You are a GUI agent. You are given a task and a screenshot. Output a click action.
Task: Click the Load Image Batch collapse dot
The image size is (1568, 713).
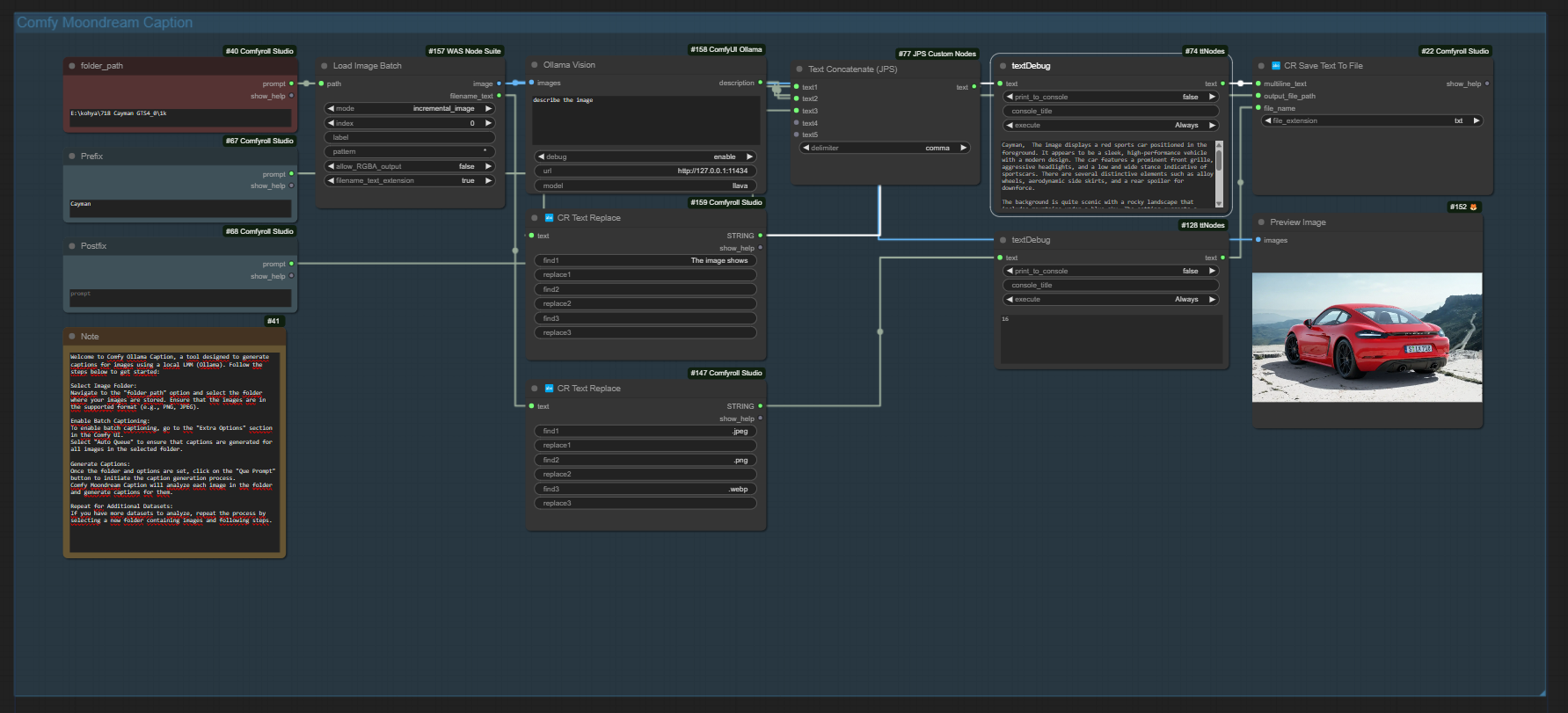pos(325,66)
